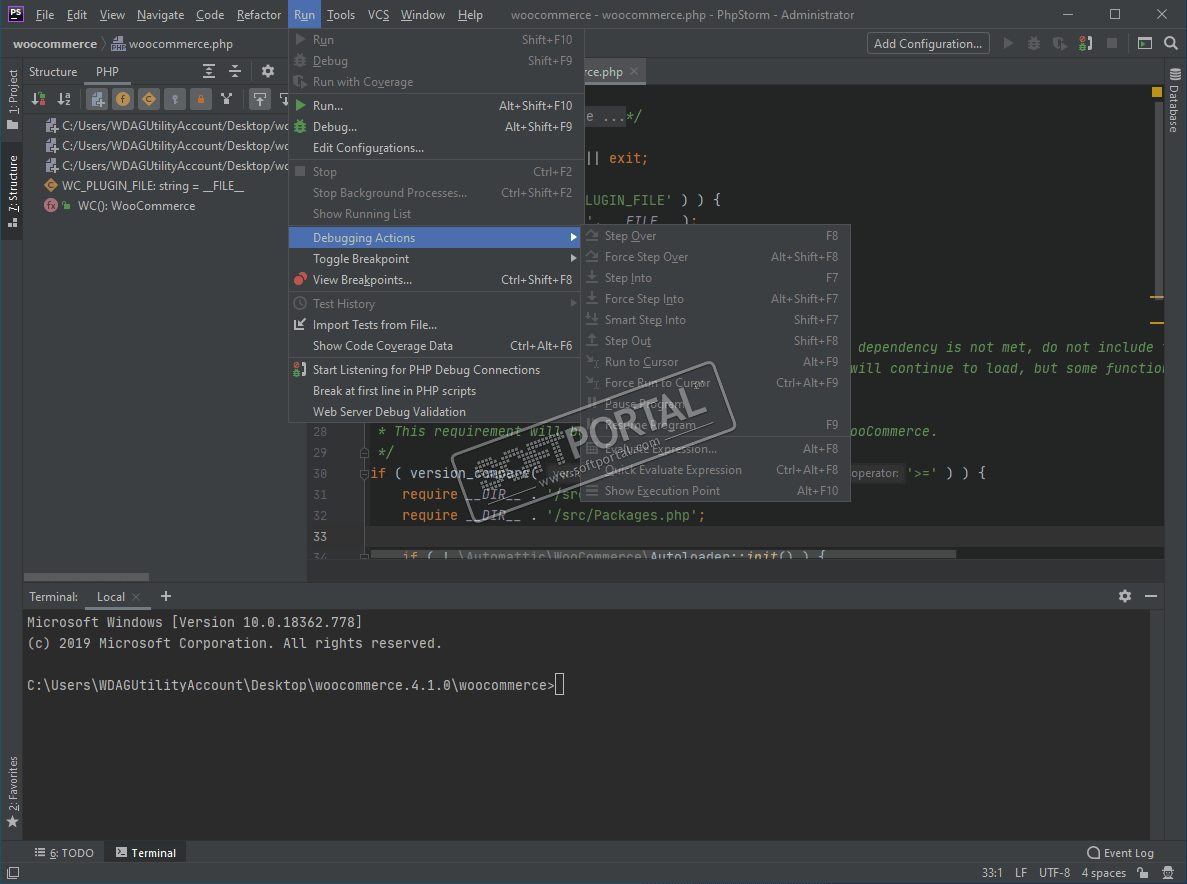The image size is (1187, 884).
Task: Click Add Configuration button
Action: (928, 44)
